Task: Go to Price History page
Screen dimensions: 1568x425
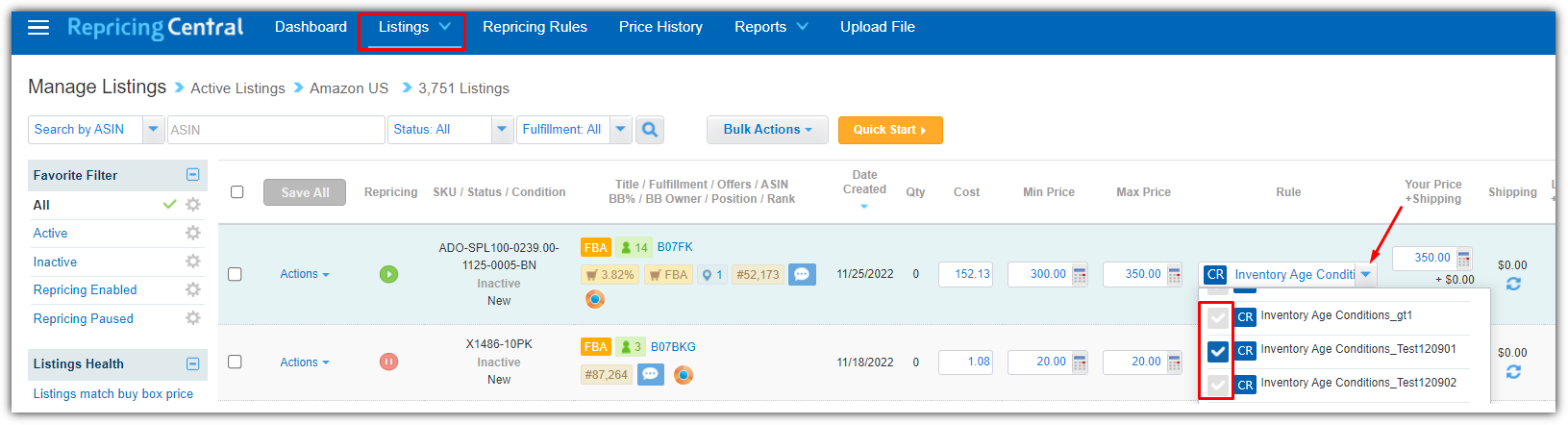Action: [x=660, y=27]
